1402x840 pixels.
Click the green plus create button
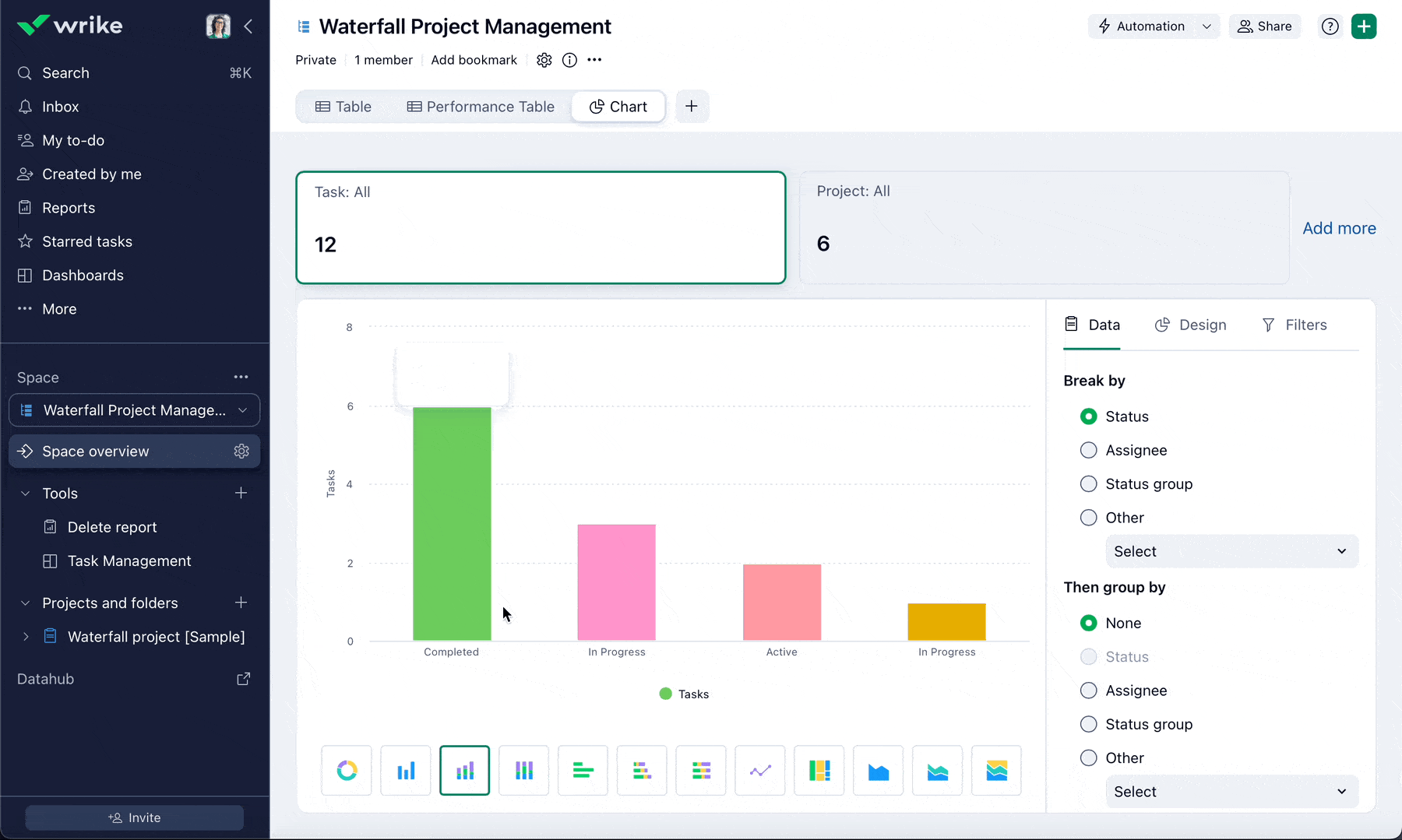click(x=1364, y=26)
